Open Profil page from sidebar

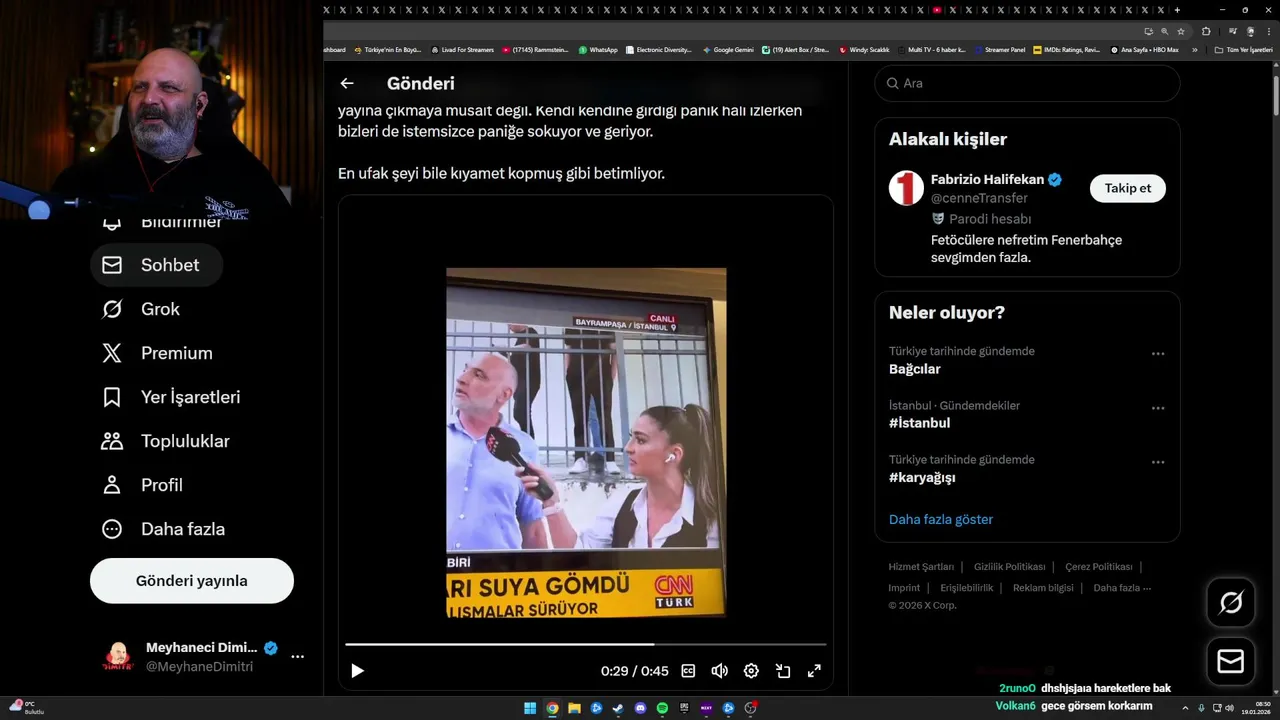142,485
